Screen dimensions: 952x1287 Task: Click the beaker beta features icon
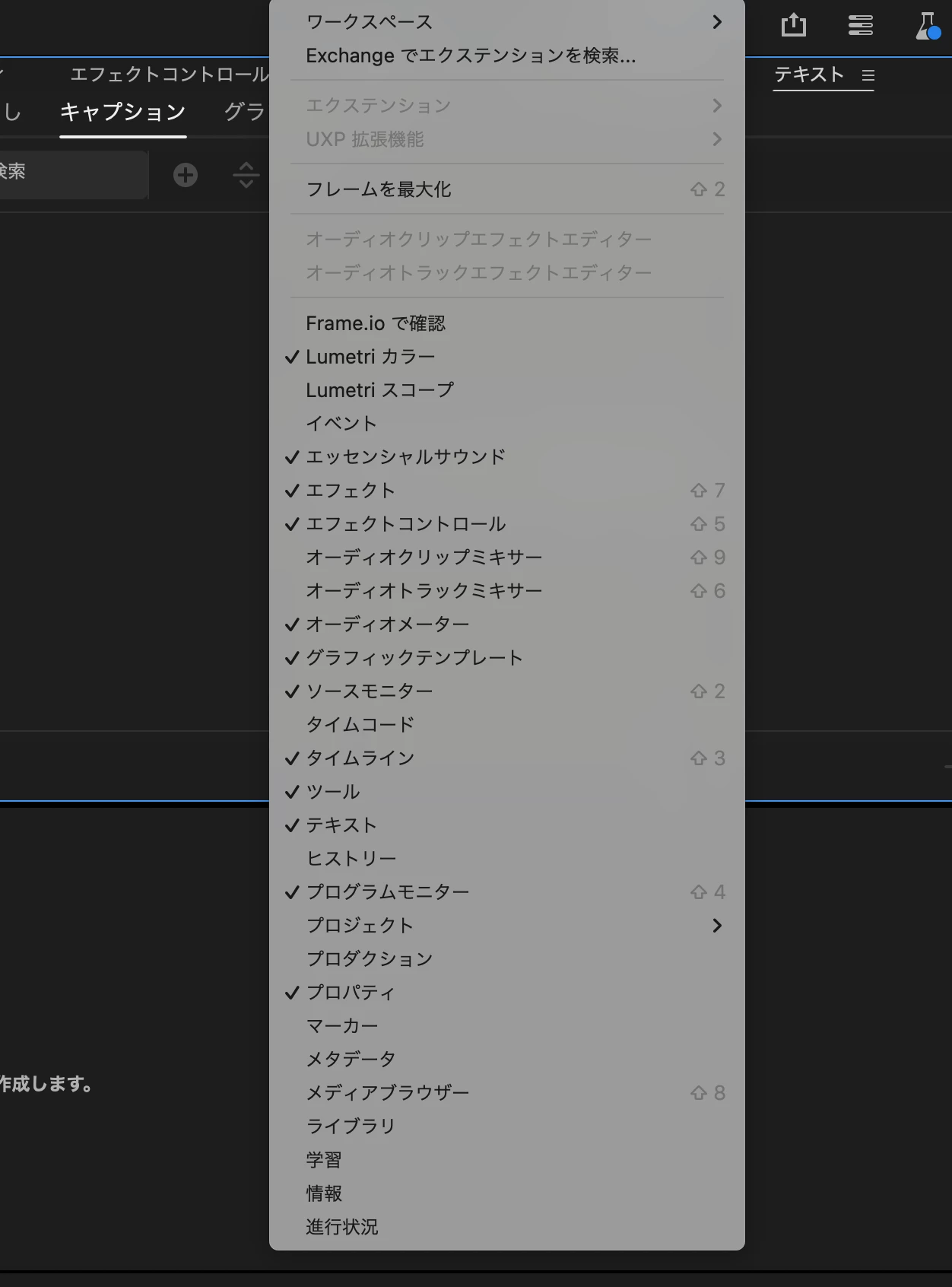[928, 25]
